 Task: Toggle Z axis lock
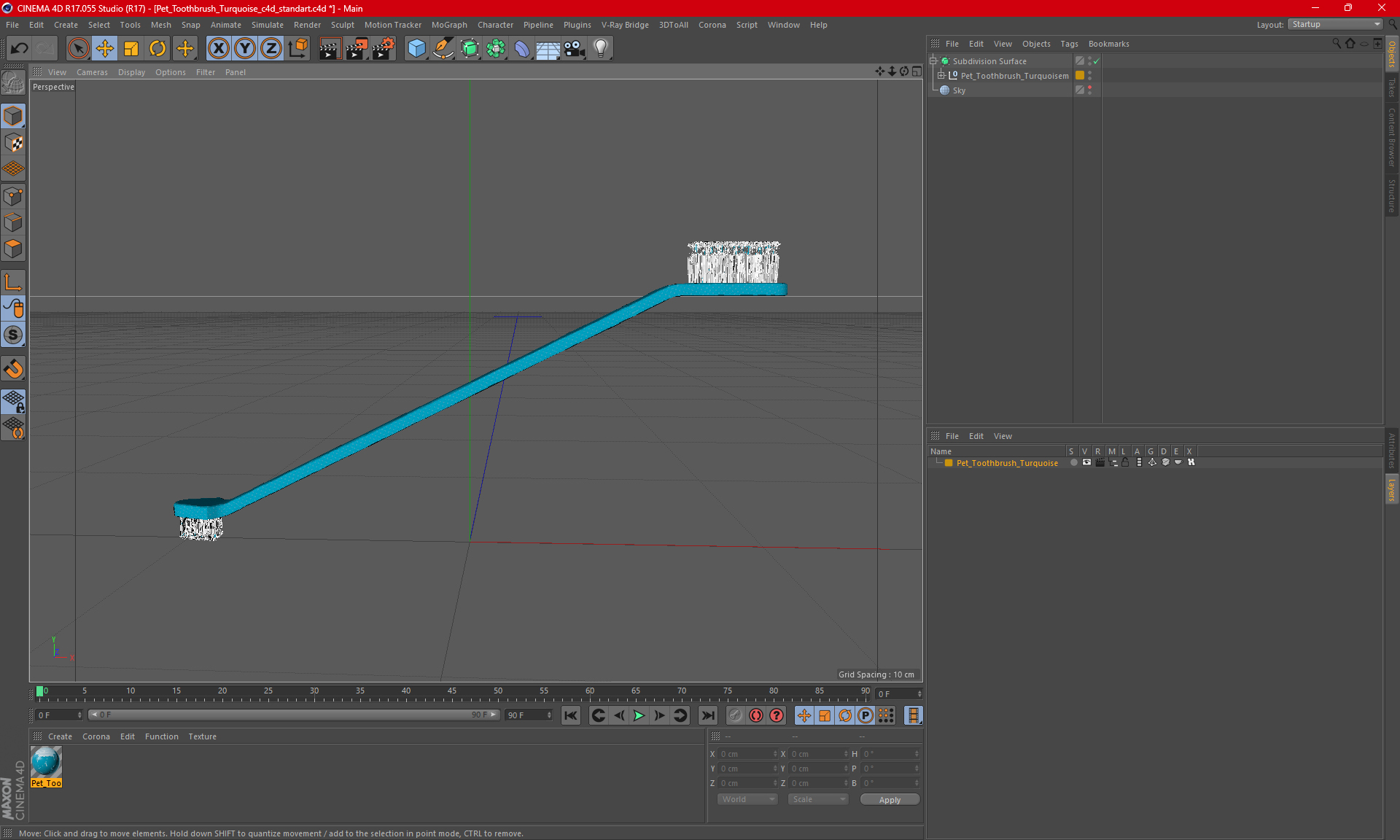(271, 49)
